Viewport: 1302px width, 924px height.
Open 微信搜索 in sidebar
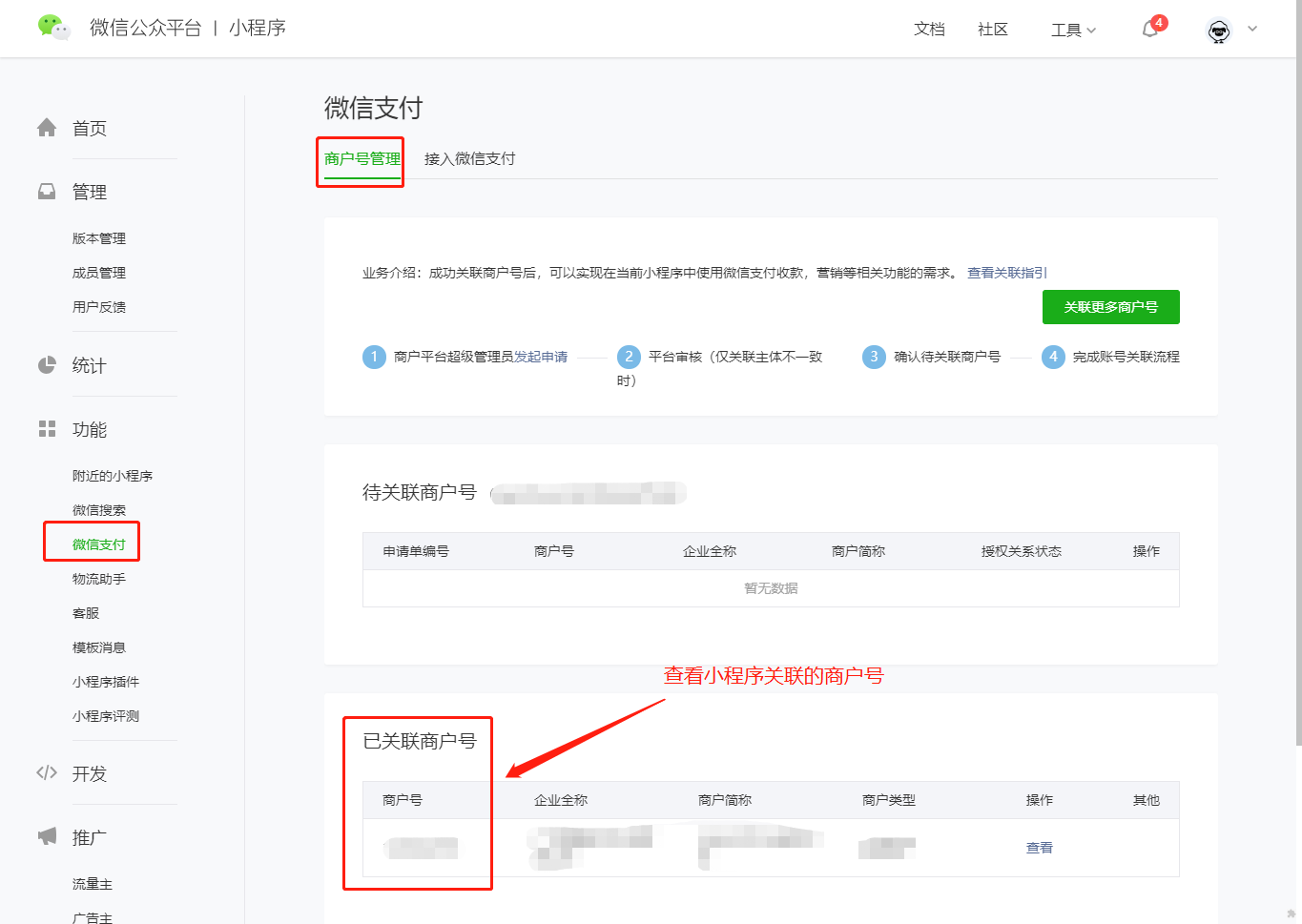click(99, 510)
